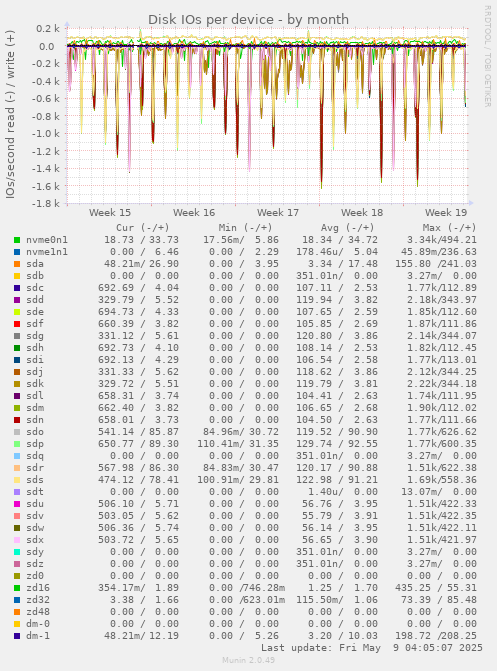Click the 'dm-0' device label

pyautogui.click(x=38, y=624)
